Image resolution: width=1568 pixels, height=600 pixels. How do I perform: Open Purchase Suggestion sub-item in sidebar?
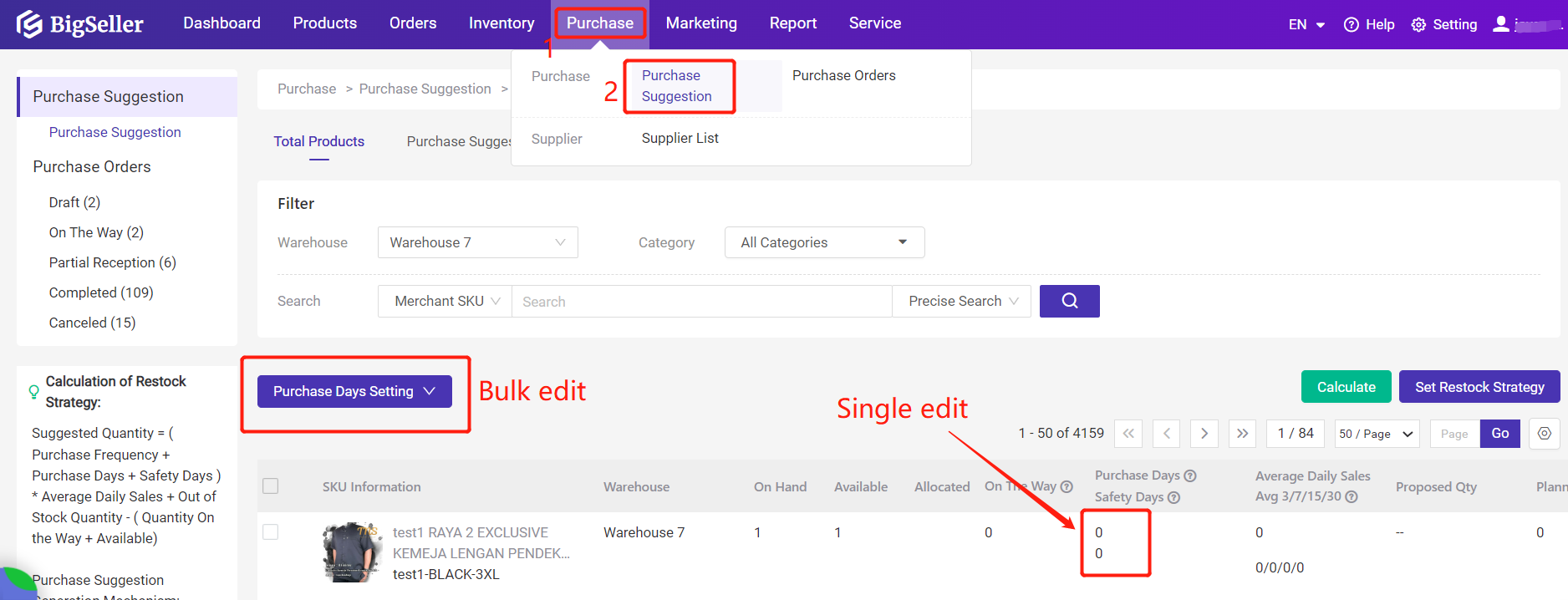115,132
